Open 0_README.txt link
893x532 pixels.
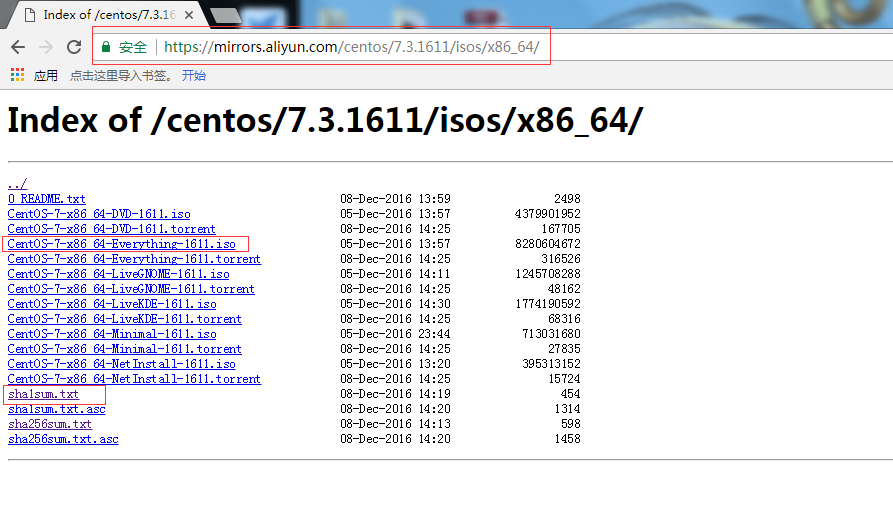pyautogui.click(x=47, y=199)
